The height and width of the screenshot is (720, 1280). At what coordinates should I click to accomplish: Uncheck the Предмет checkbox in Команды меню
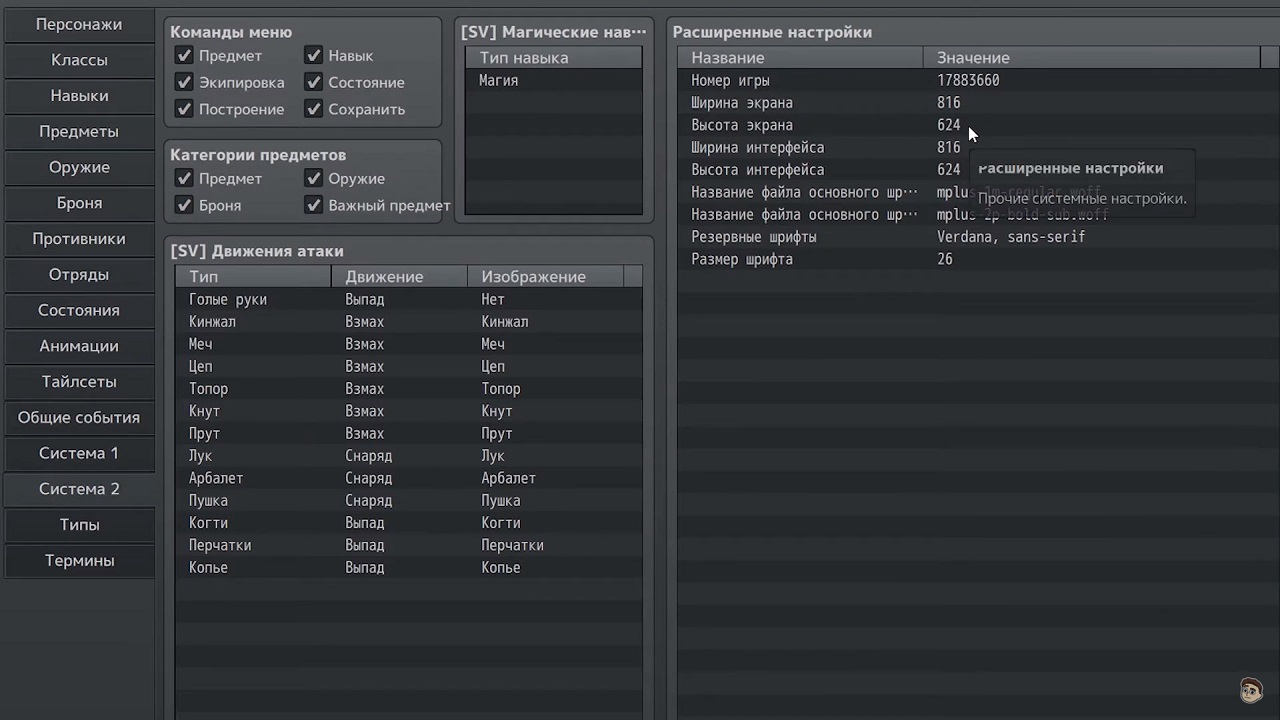click(x=184, y=56)
